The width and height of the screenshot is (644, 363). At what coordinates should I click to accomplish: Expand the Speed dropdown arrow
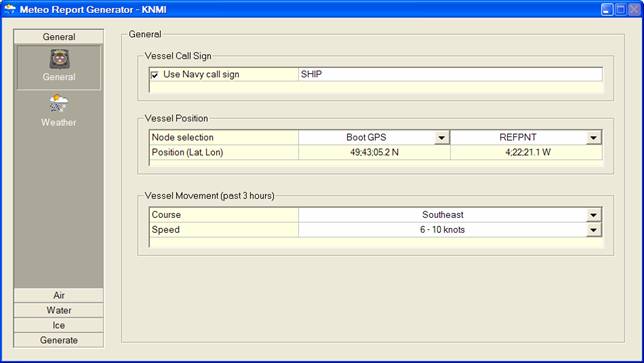pyautogui.click(x=593, y=230)
